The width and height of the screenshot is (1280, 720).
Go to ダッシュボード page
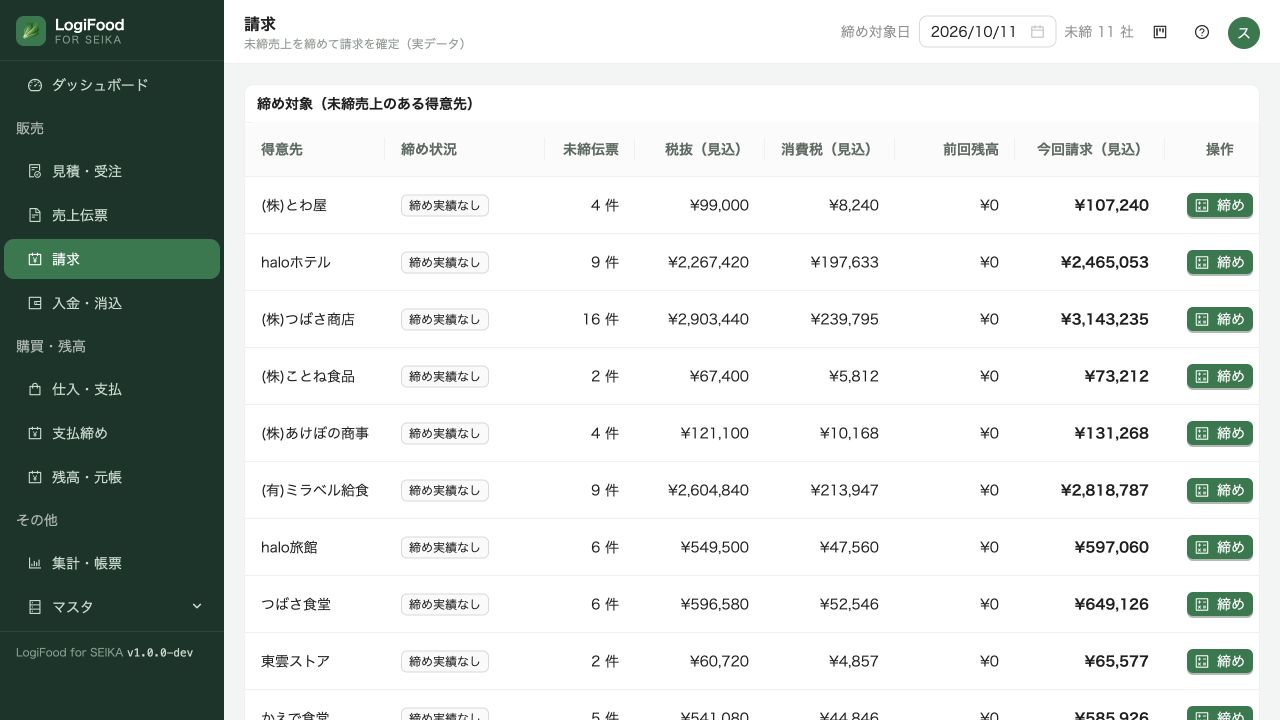[112, 85]
